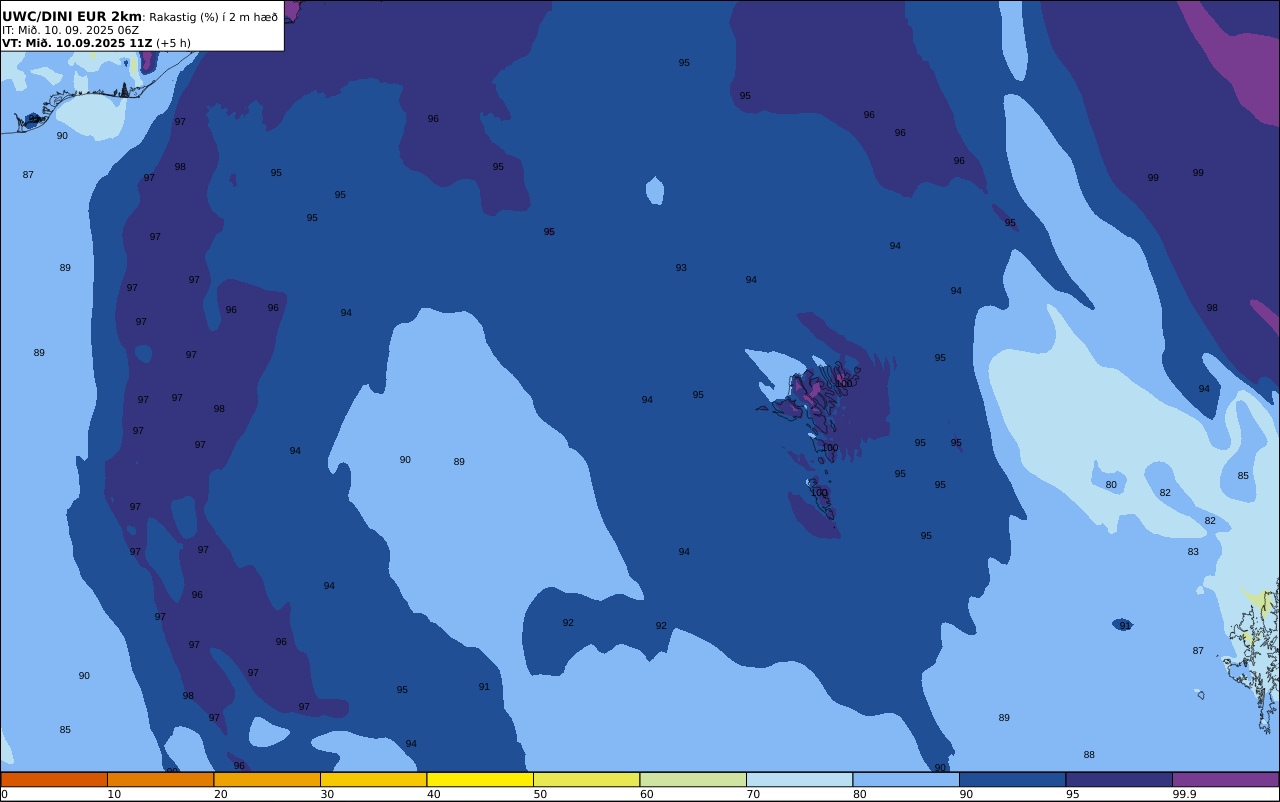This screenshot has width=1280, height=802.
Task: Select the 95–99.9 dark indigo legend swatch
Action: [x=1119, y=779]
